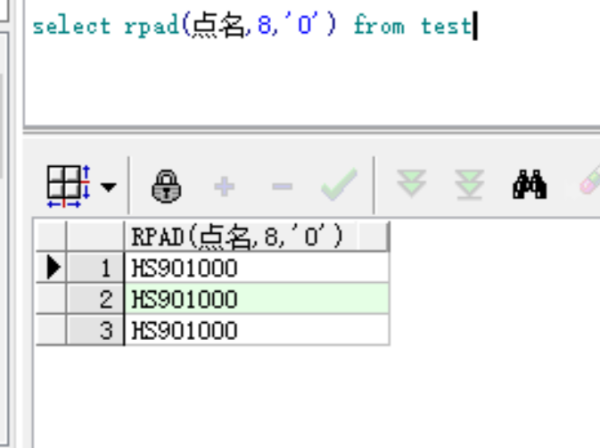Click in the SQL editor after 'test'
Viewport: 600px width, 448px height.
[476, 26]
